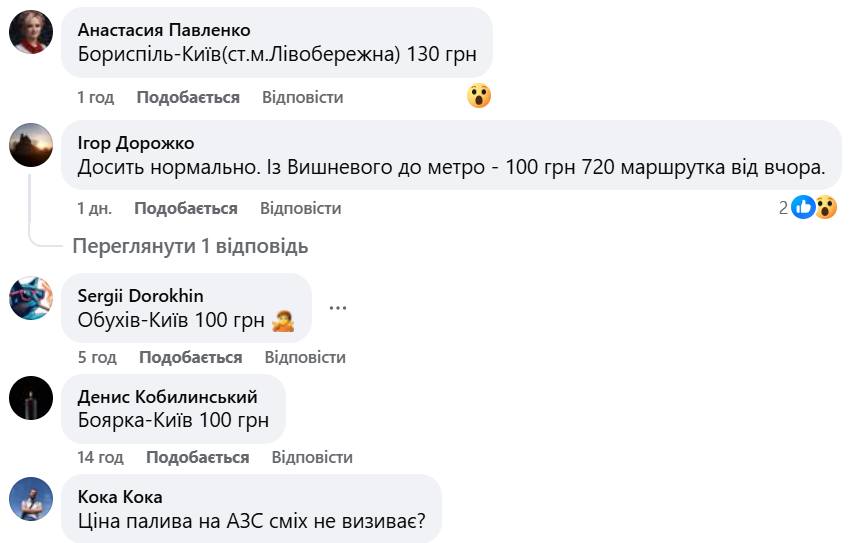Open Кока Кока's profile avatar
This screenshot has width=859, height=543.
pyautogui.click(x=31, y=499)
